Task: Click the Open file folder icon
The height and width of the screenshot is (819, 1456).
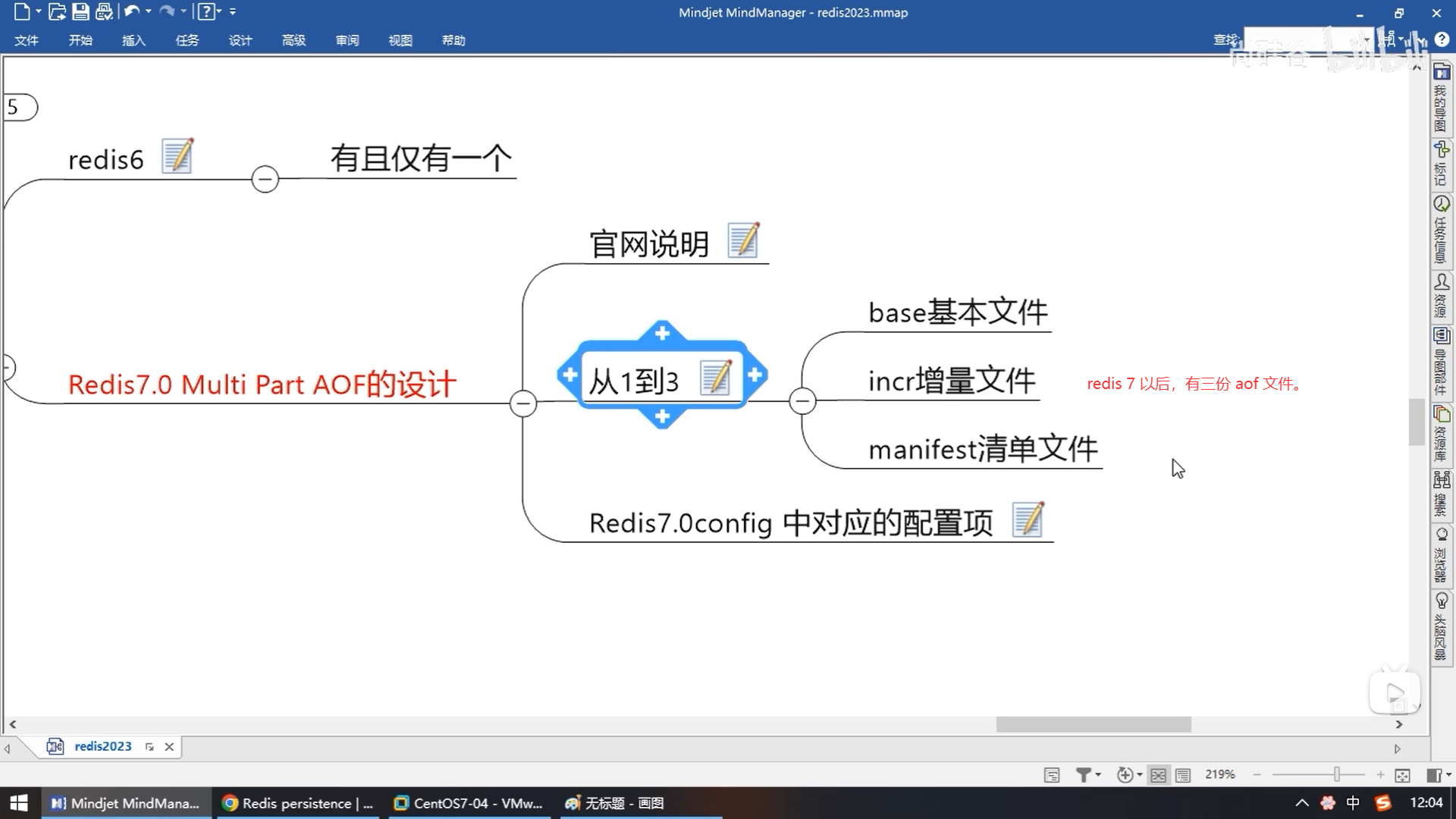Action: click(x=57, y=11)
